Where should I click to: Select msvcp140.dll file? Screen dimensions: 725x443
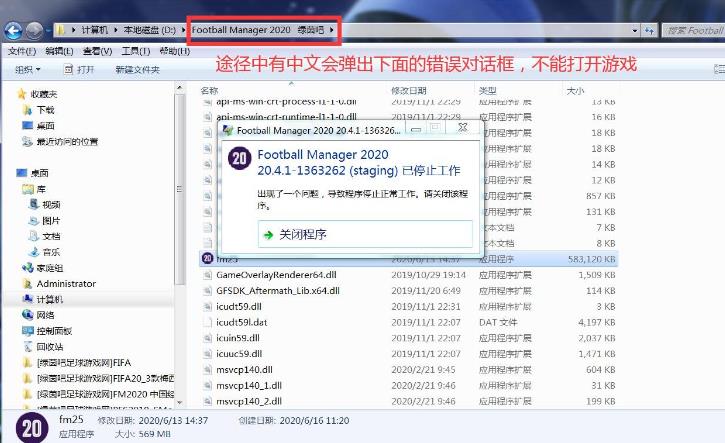pyautogui.click(x=244, y=369)
